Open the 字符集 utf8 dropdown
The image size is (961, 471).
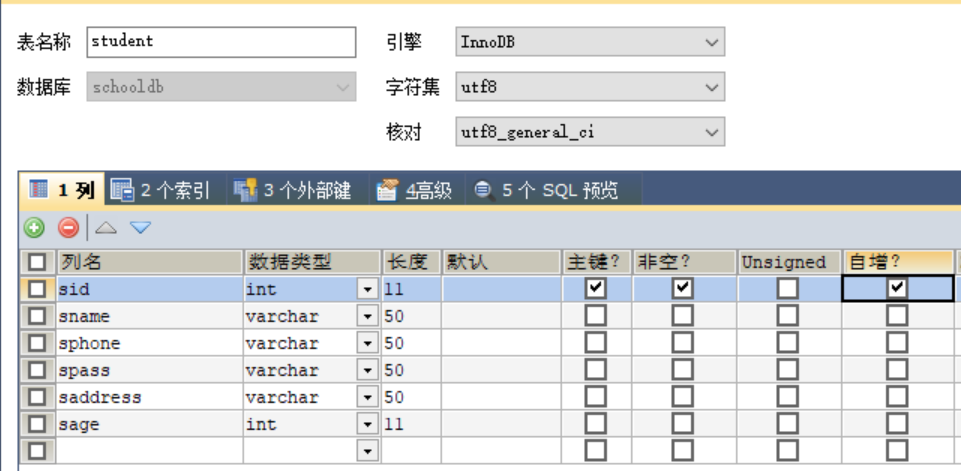[x=590, y=86]
